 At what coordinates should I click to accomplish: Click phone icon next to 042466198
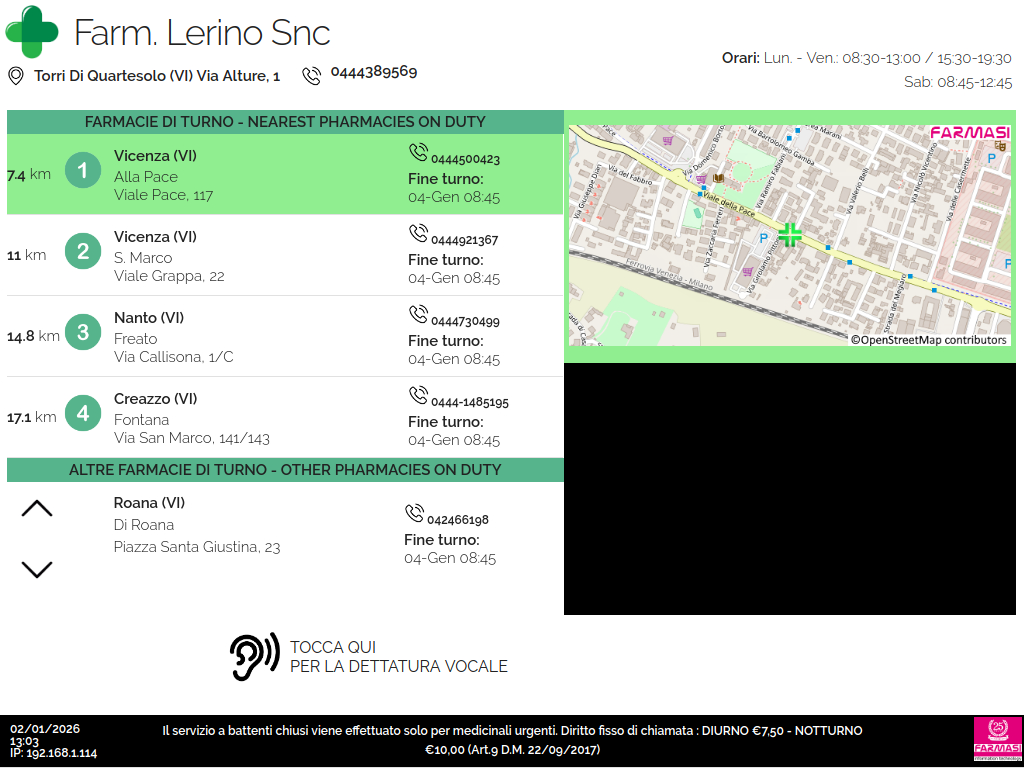pos(414,514)
